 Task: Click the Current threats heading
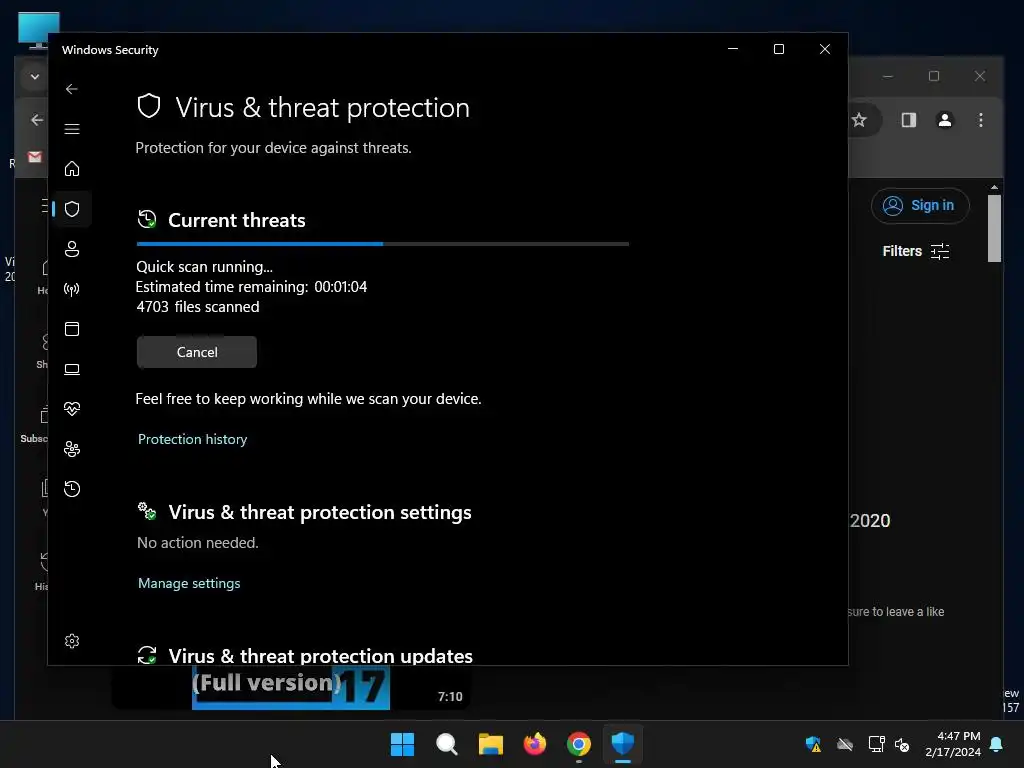pyautogui.click(x=236, y=220)
